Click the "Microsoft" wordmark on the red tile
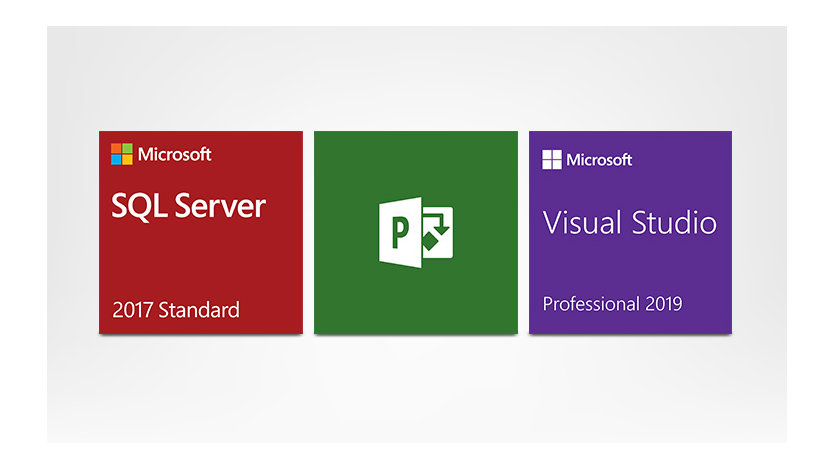The image size is (834, 470). point(174,154)
